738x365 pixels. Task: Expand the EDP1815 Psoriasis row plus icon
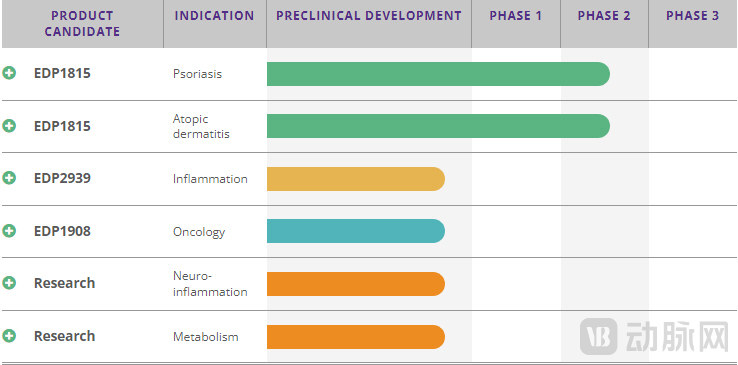pos(9,73)
